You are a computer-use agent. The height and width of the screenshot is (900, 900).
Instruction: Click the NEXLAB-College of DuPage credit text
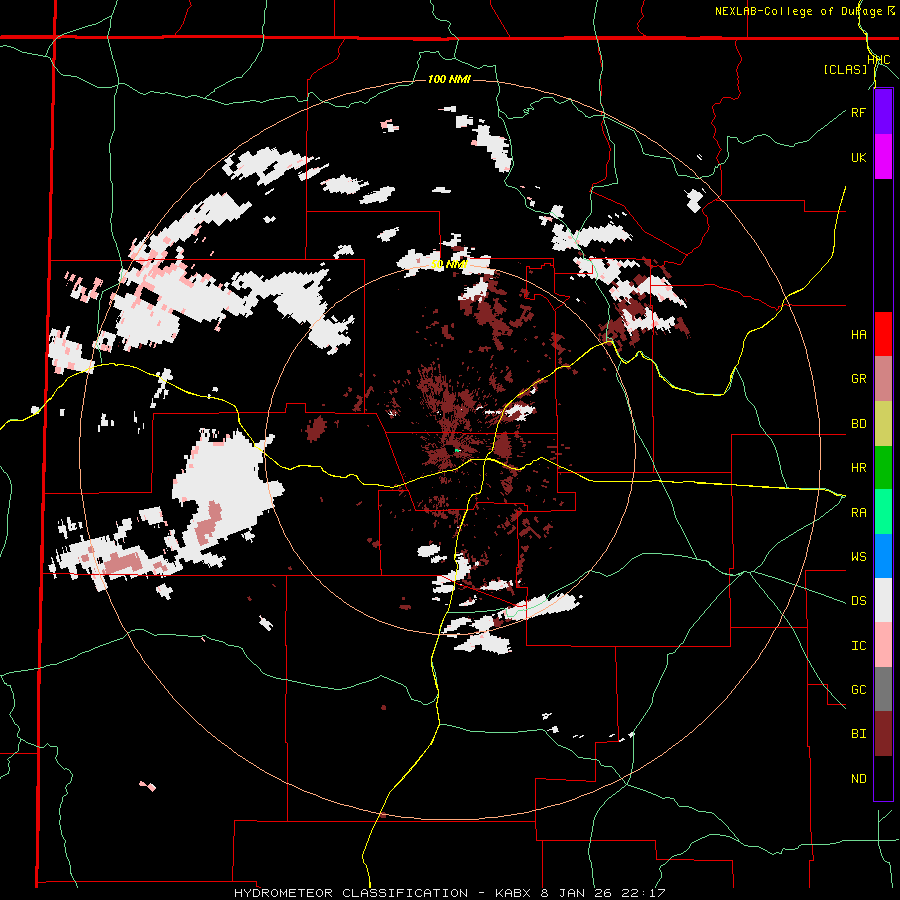pyautogui.click(x=799, y=11)
